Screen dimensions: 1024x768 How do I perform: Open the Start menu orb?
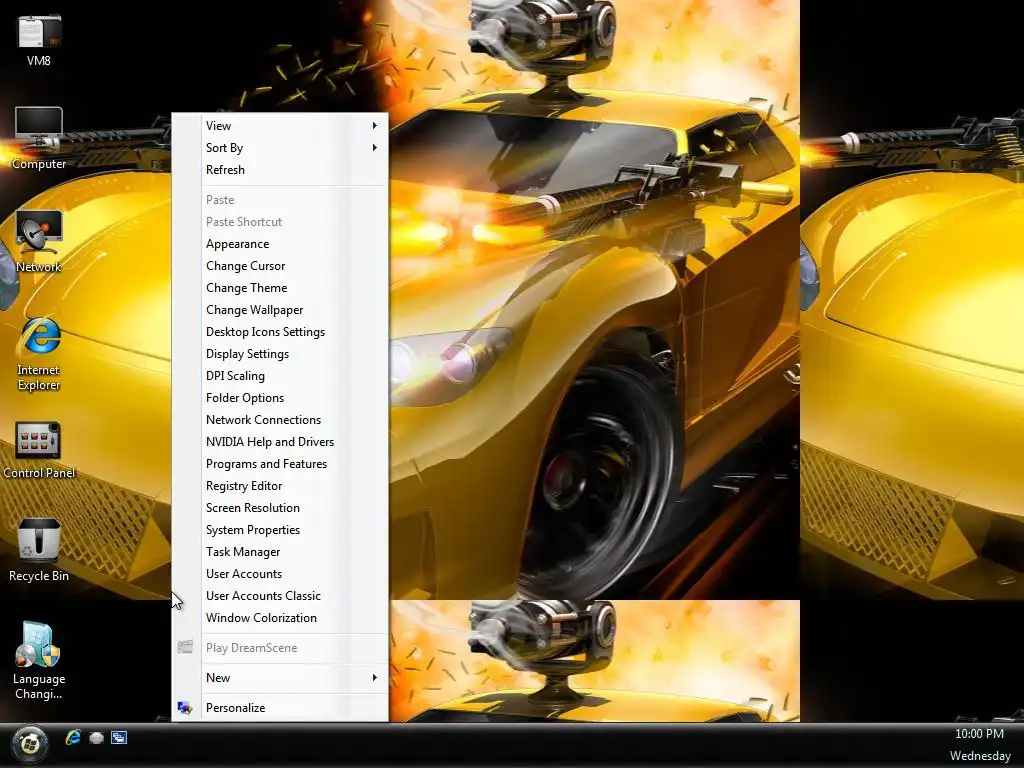coord(29,743)
